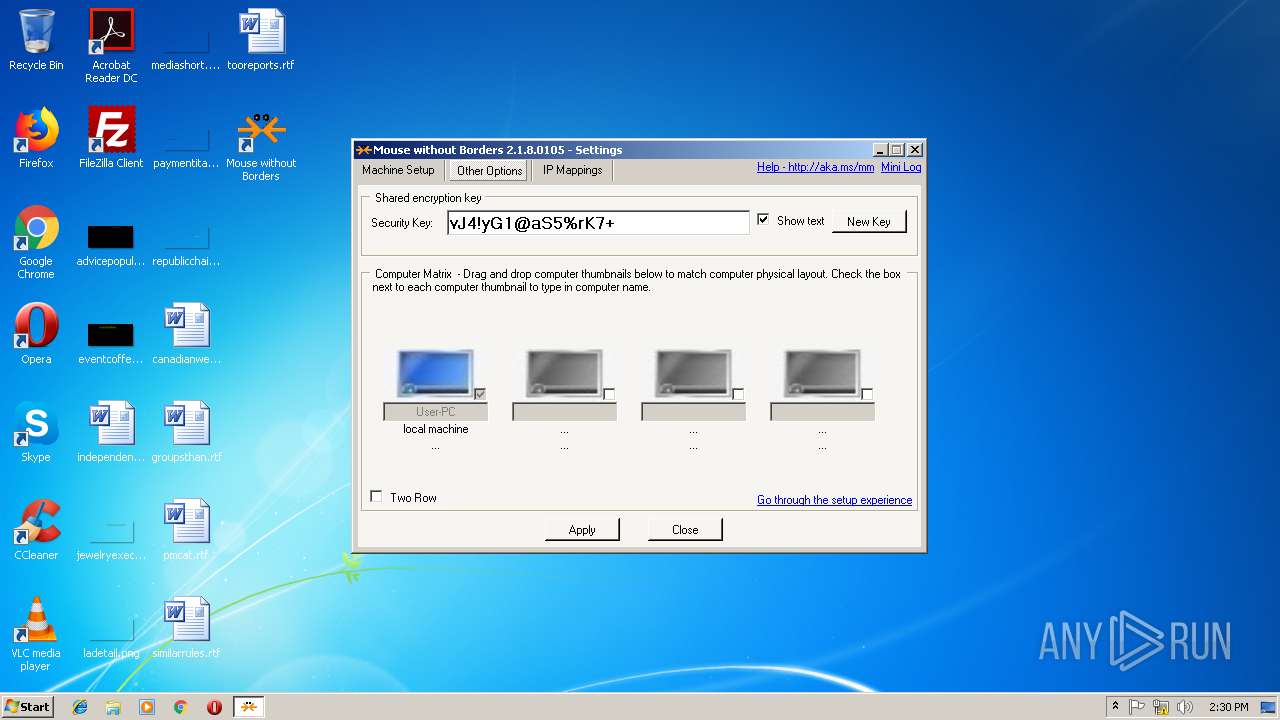Check the second computer slot checkbox
The height and width of the screenshot is (720, 1280).
[609, 394]
